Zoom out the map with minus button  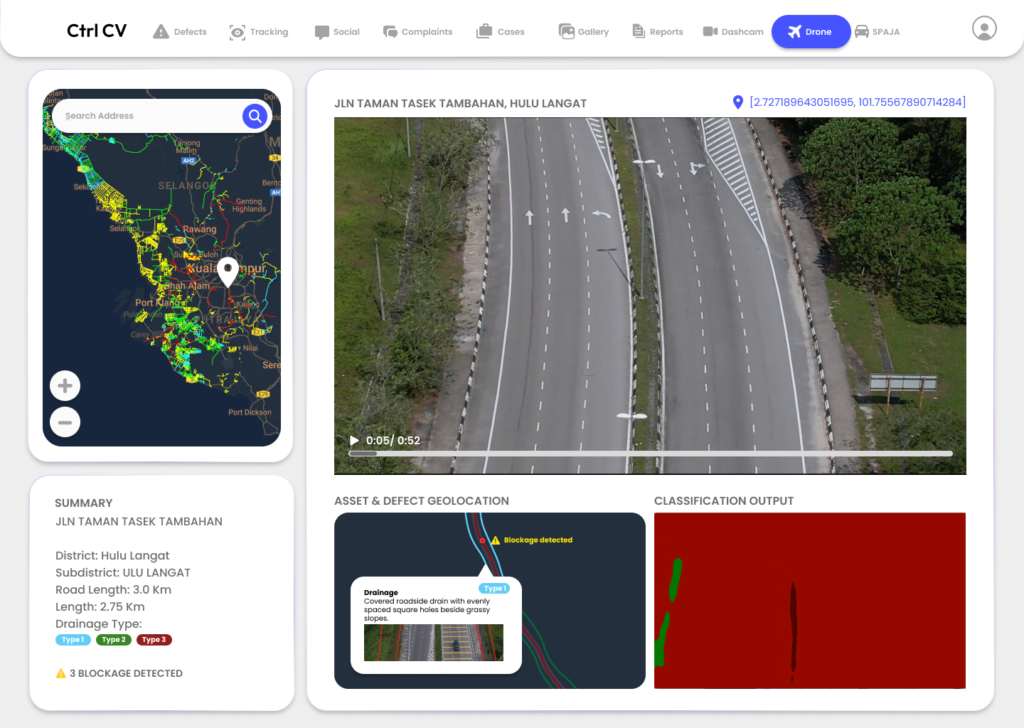tap(65, 422)
